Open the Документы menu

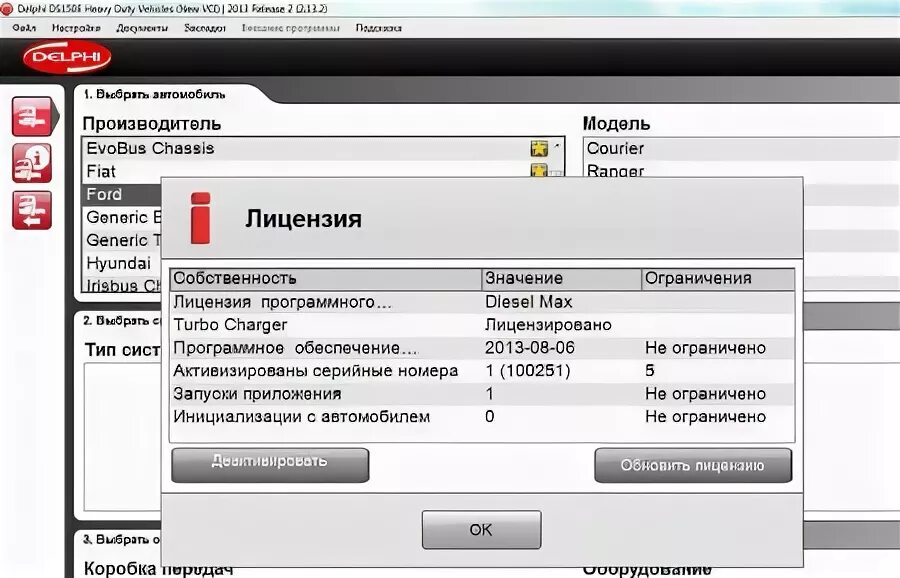[x=142, y=28]
